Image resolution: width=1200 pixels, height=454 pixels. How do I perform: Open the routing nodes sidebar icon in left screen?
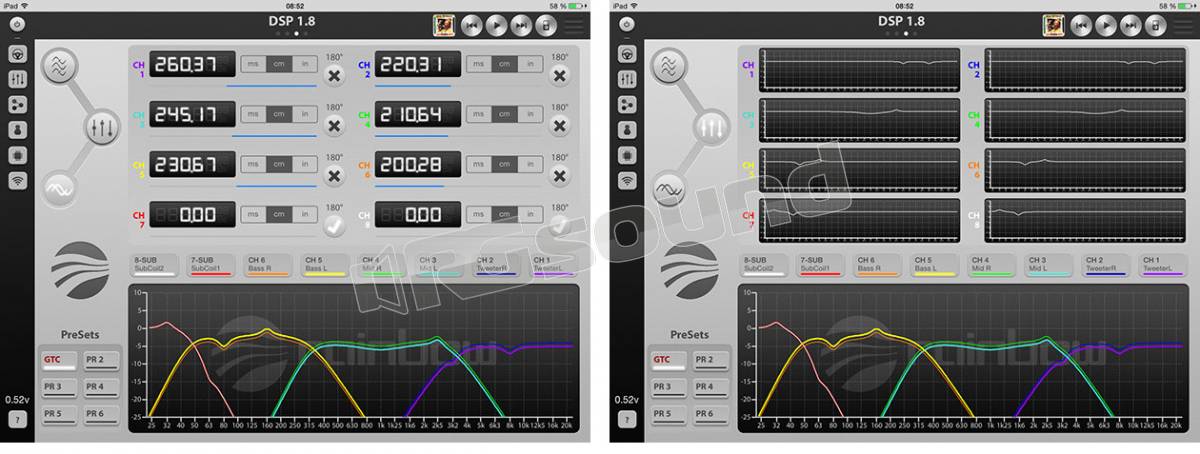tap(18, 104)
